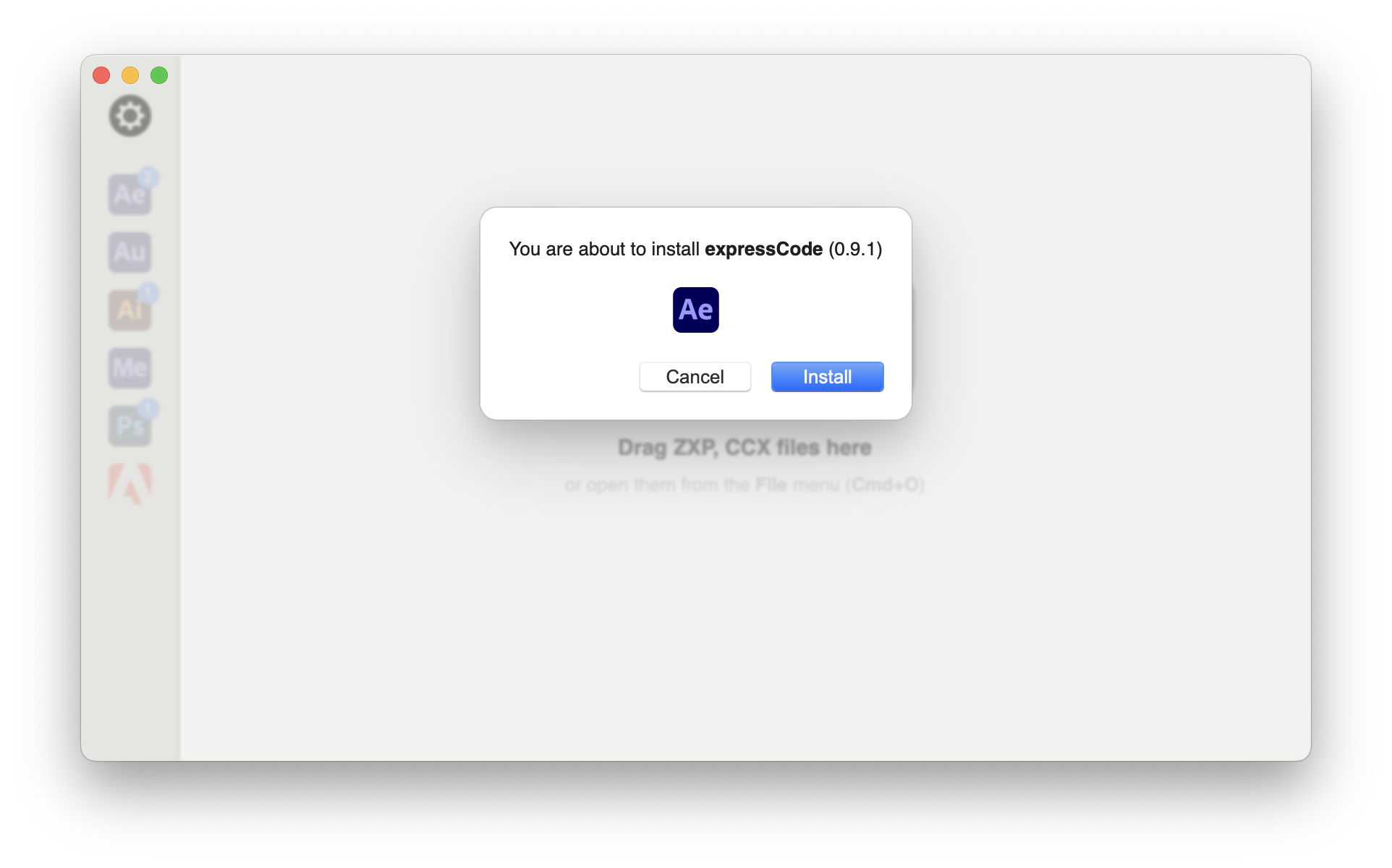Viewport: 1392px width, 868px height.
Task: Confirm with the blue Install button
Action: pyautogui.click(x=828, y=377)
